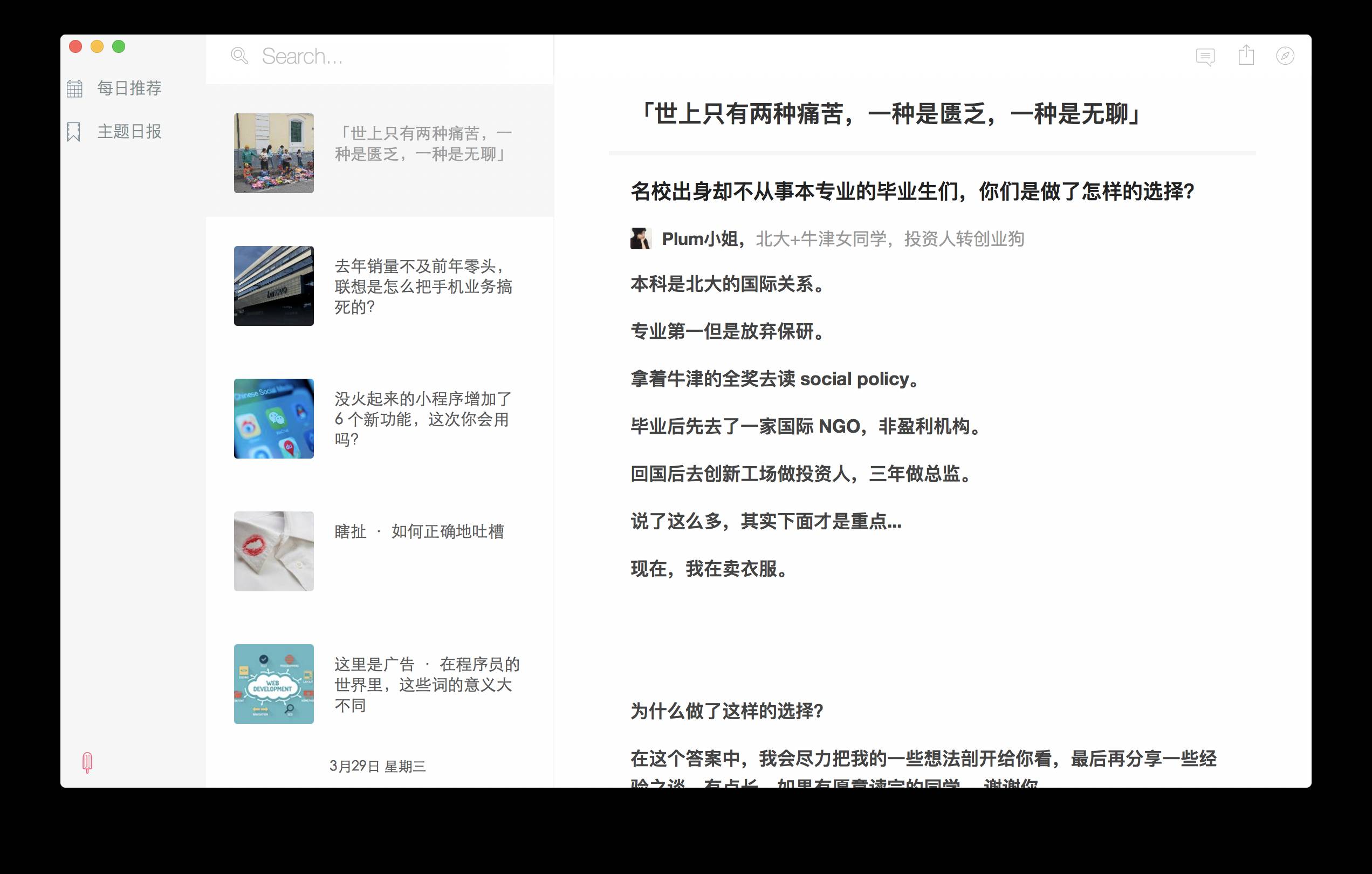This screenshot has width=1372, height=874.
Task: Switch to 主题日报 sidebar tab
Action: pos(129,132)
